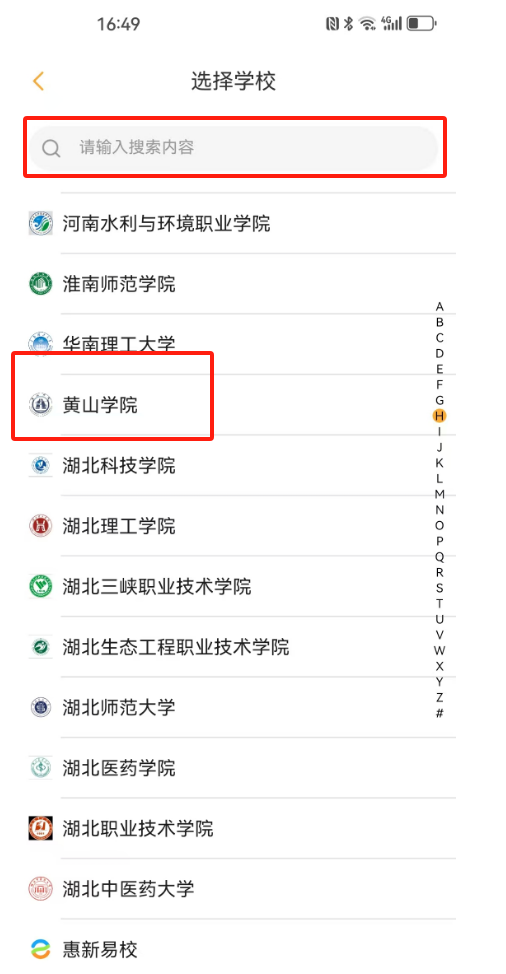Image resolution: width=506 pixels, height=974 pixels.
Task: Jump to letter A in index
Action: click(x=440, y=306)
